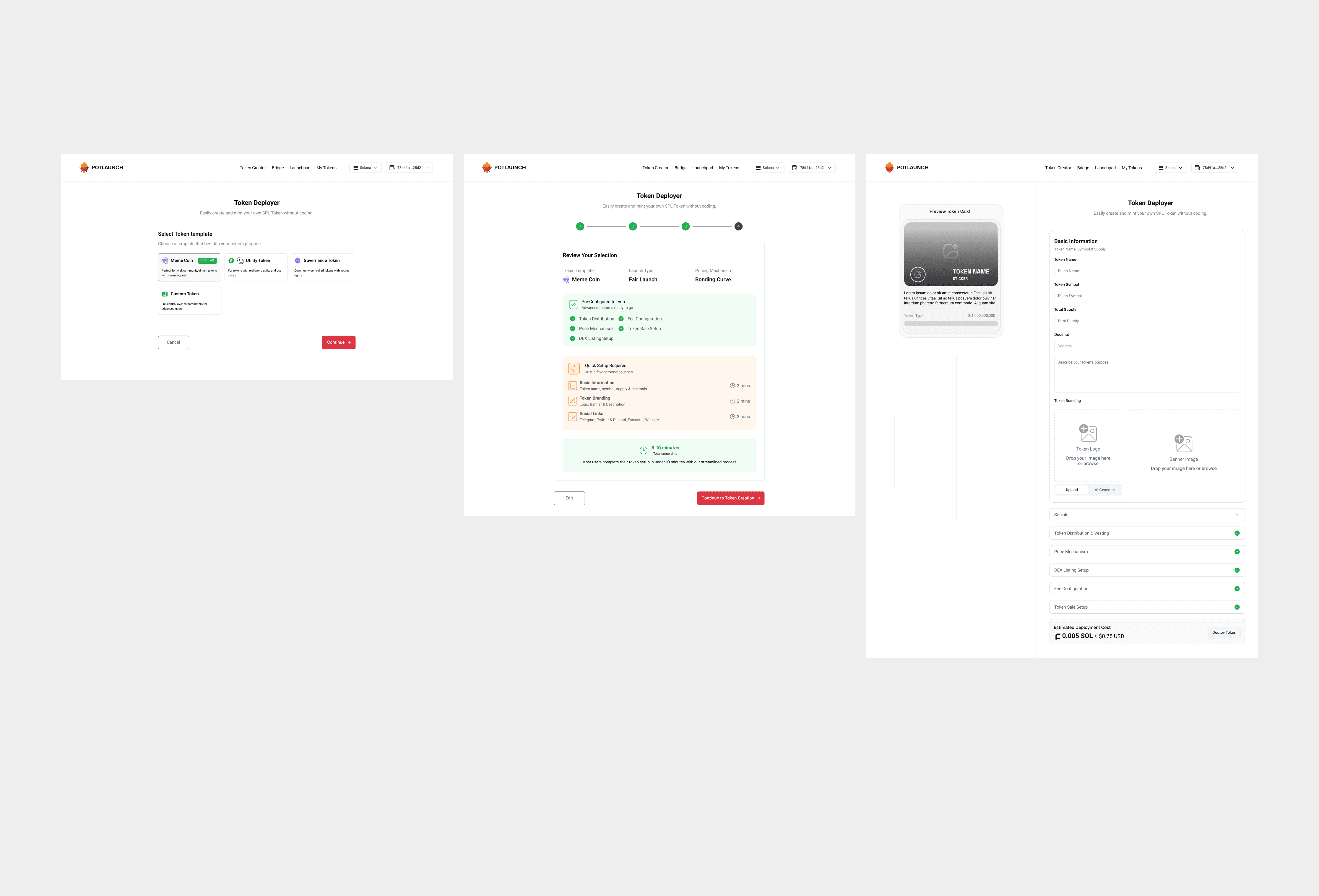Open the Launchpad menu item

click(300, 167)
